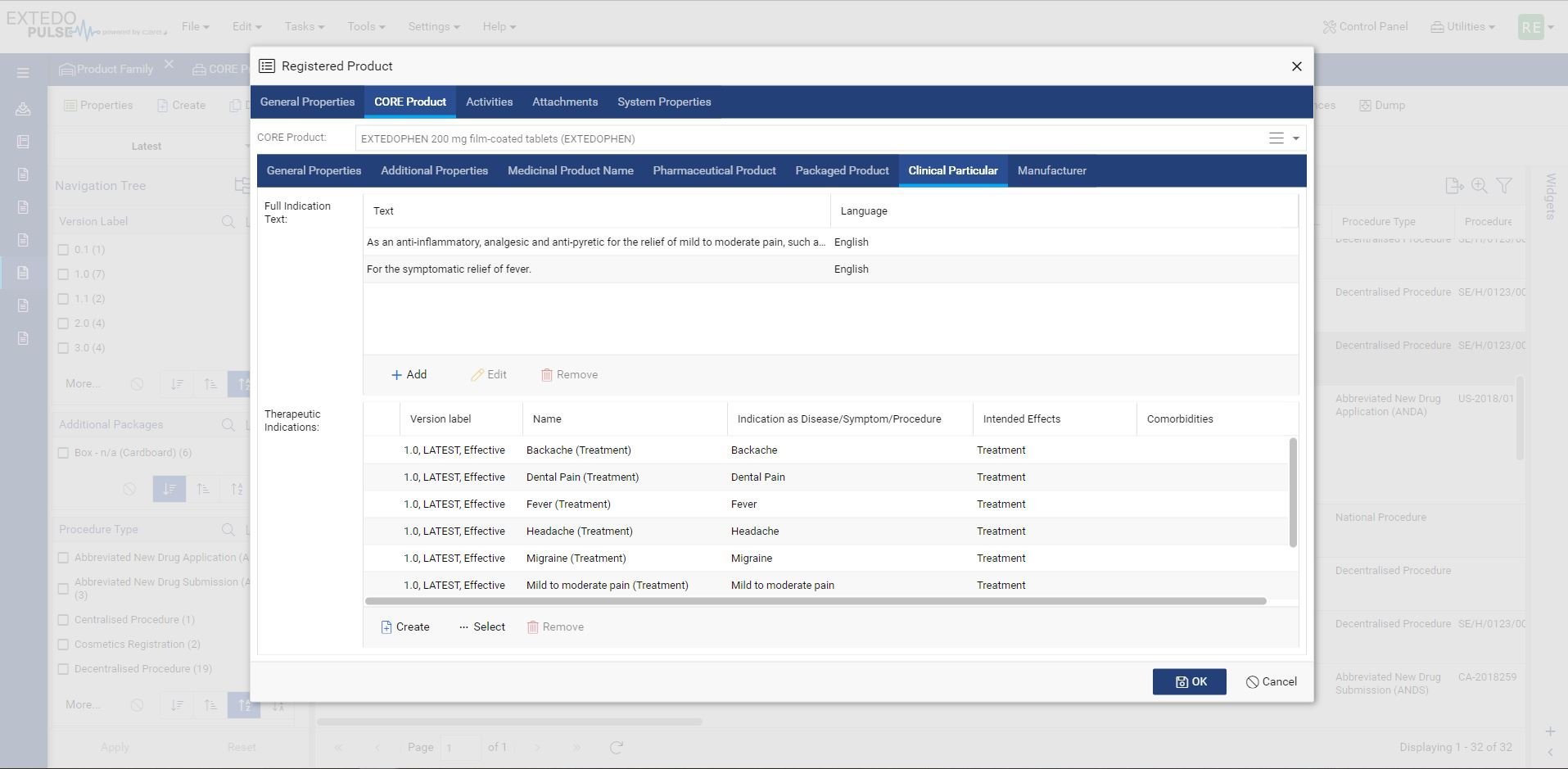Click the Control Panel tools icon
The image size is (1568, 769).
pyautogui.click(x=1330, y=26)
